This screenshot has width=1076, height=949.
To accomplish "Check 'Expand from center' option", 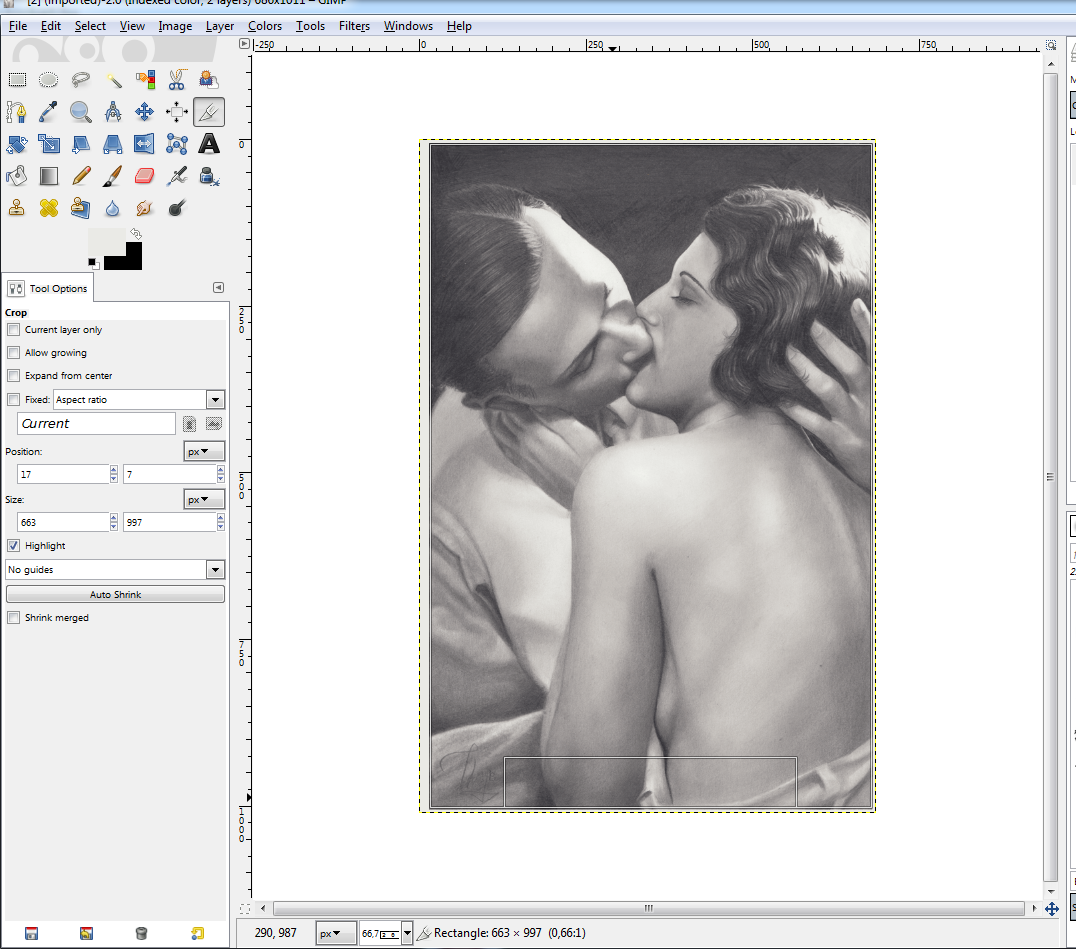I will (x=14, y=376).
